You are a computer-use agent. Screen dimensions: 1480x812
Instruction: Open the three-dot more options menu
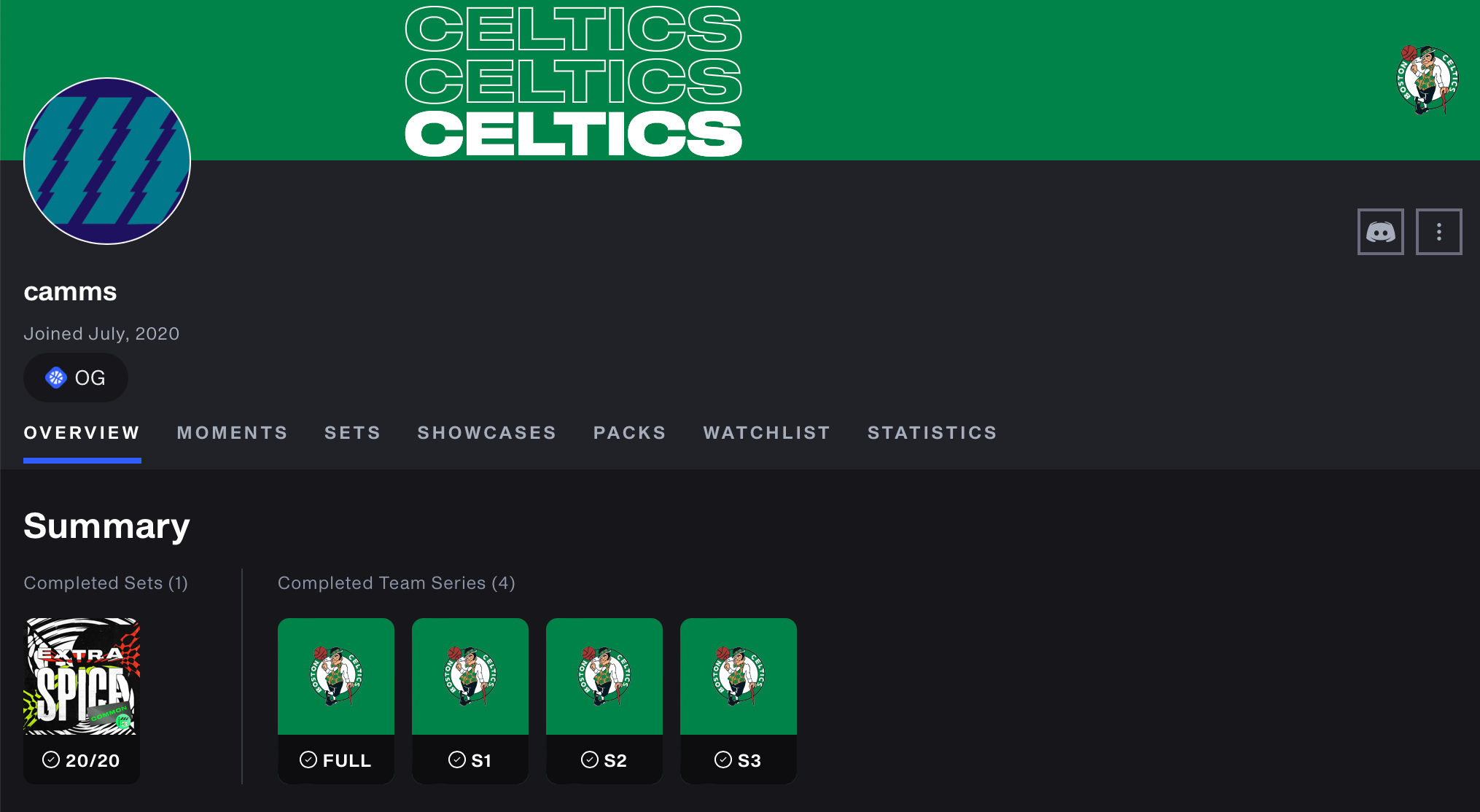(x=1438, y=232)
